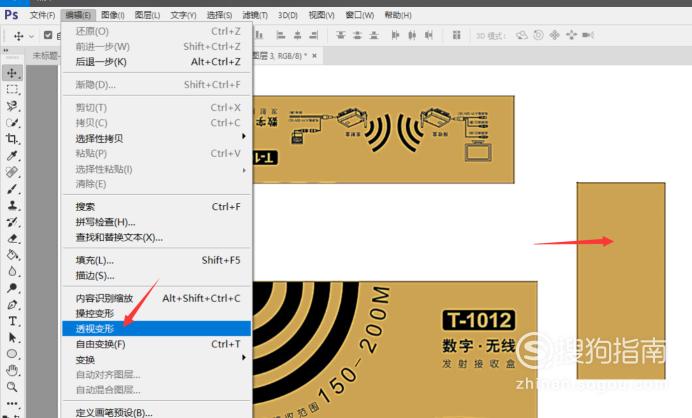Click the align right edges icon
Screen dimensions: 692x418
coord(314,35)
